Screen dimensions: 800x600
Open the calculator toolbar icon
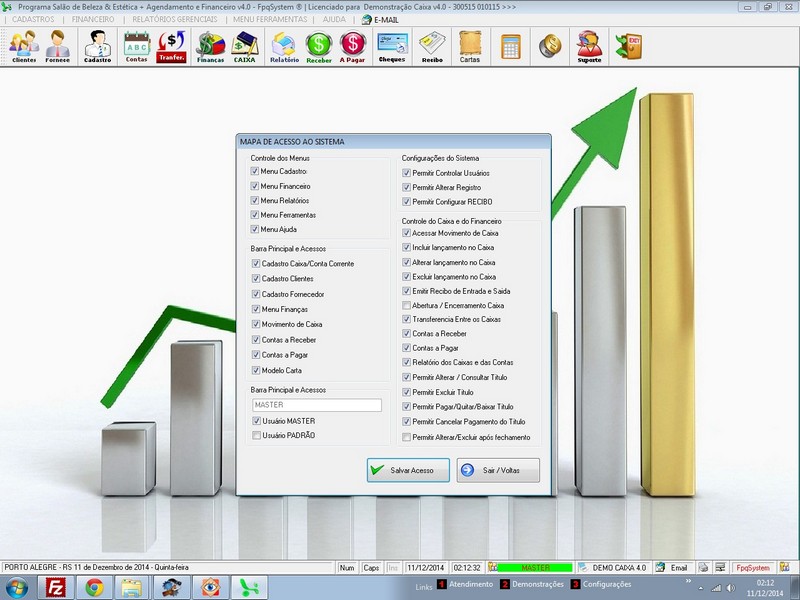(x=511, y=46)
